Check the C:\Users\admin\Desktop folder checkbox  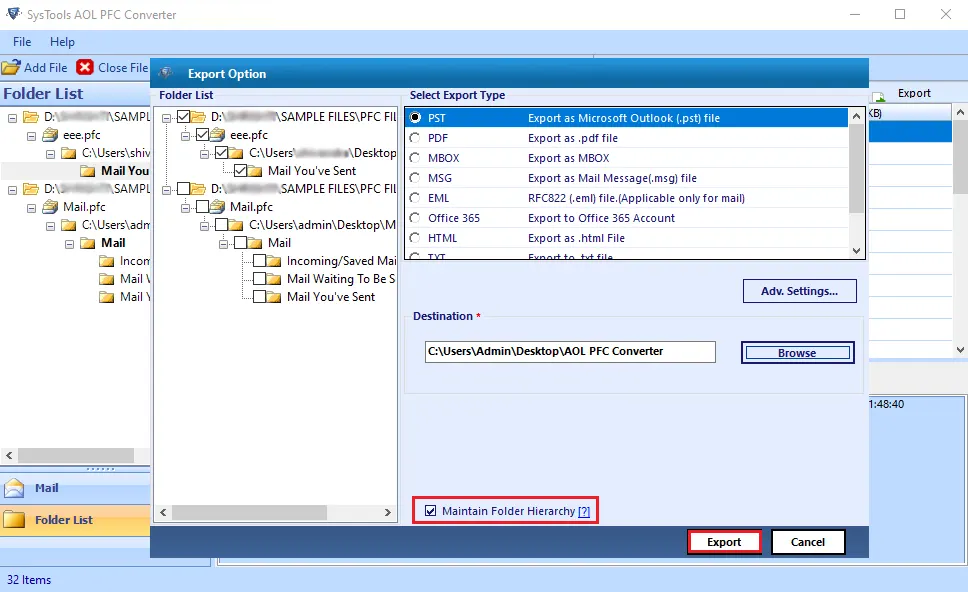tap(221, 225)
